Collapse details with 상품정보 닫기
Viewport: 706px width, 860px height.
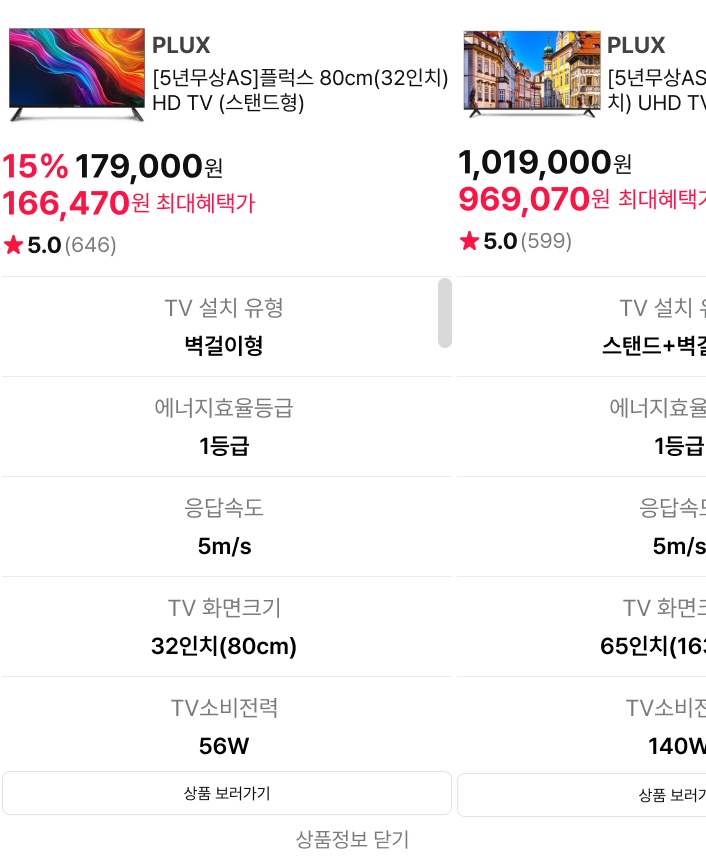(352, 839)
